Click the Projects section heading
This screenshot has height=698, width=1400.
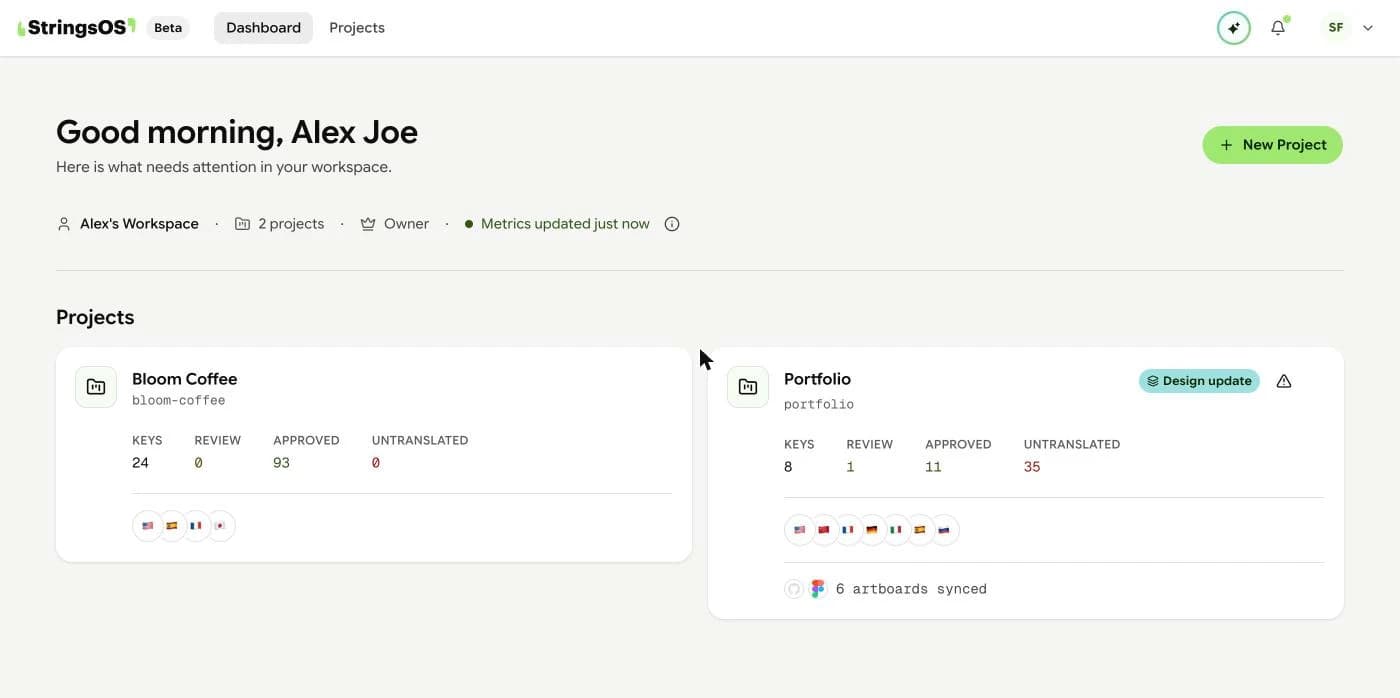[x=95, y=317]
